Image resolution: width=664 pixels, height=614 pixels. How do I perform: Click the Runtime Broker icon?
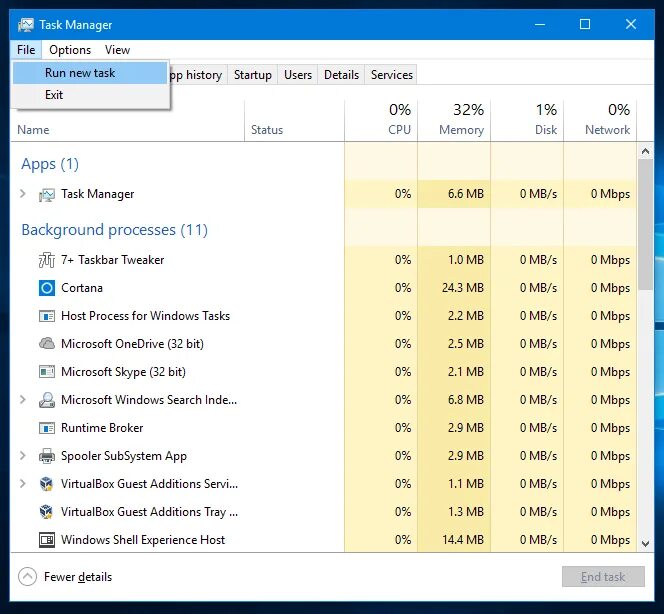click(x=47, y=428)
